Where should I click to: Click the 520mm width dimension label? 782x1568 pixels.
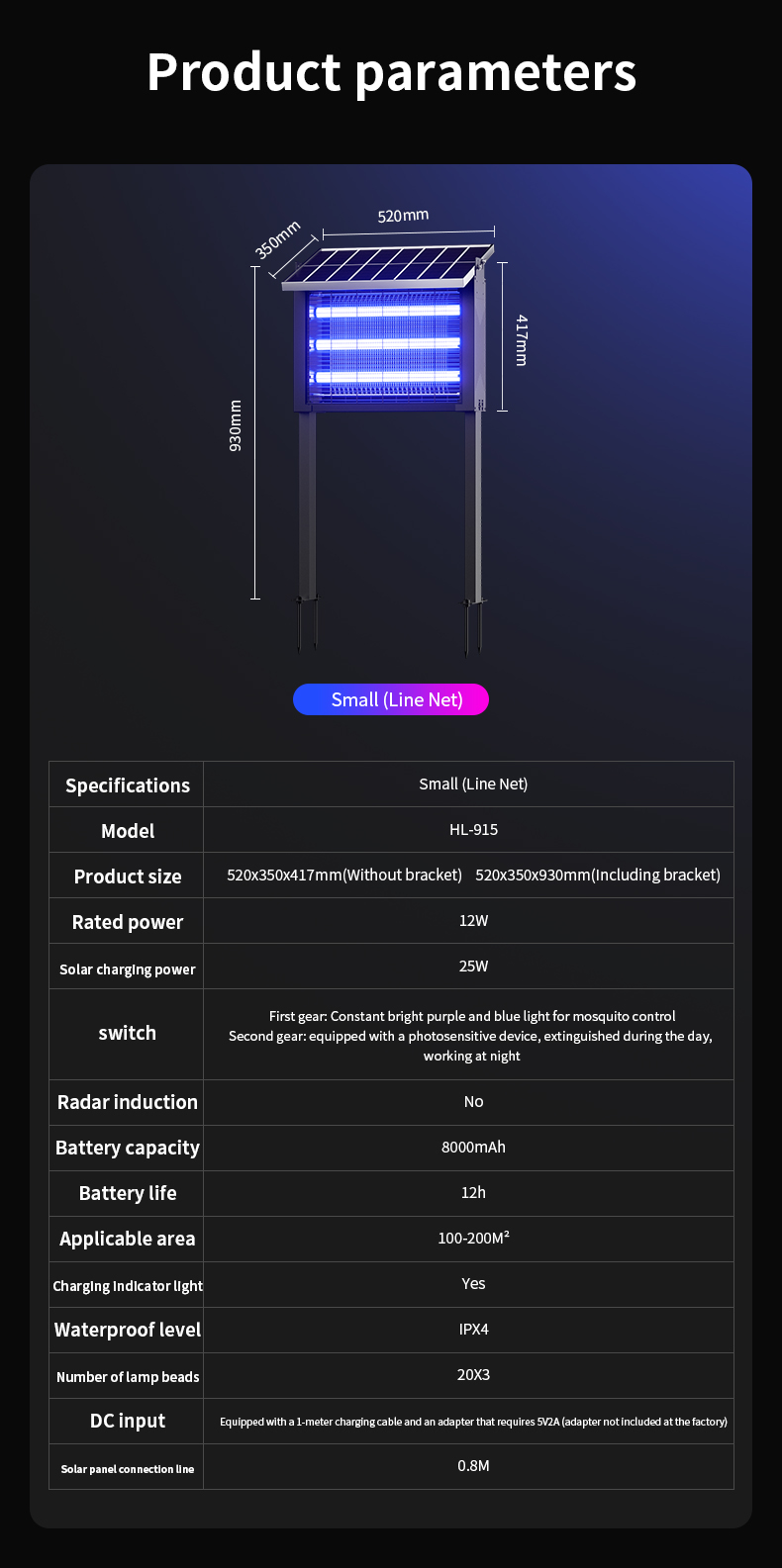click(x=403, y=216)
